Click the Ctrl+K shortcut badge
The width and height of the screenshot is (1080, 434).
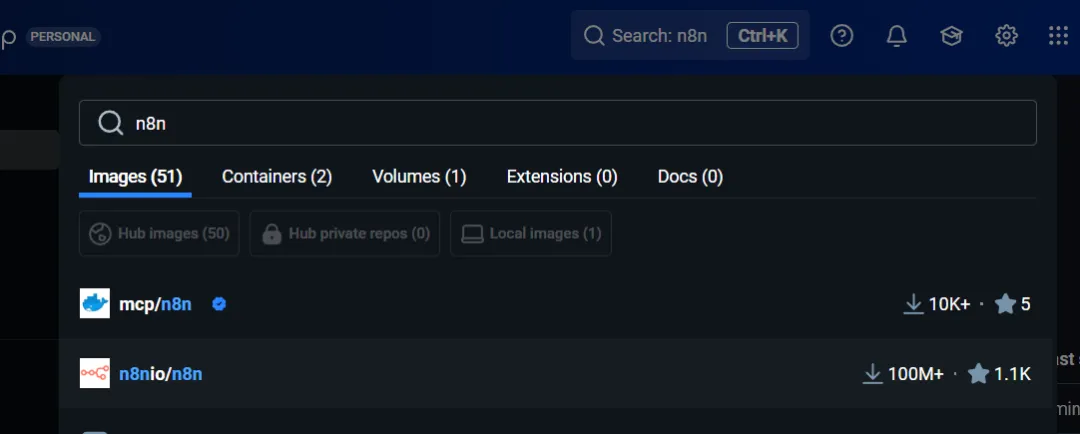tap(762, 36)
